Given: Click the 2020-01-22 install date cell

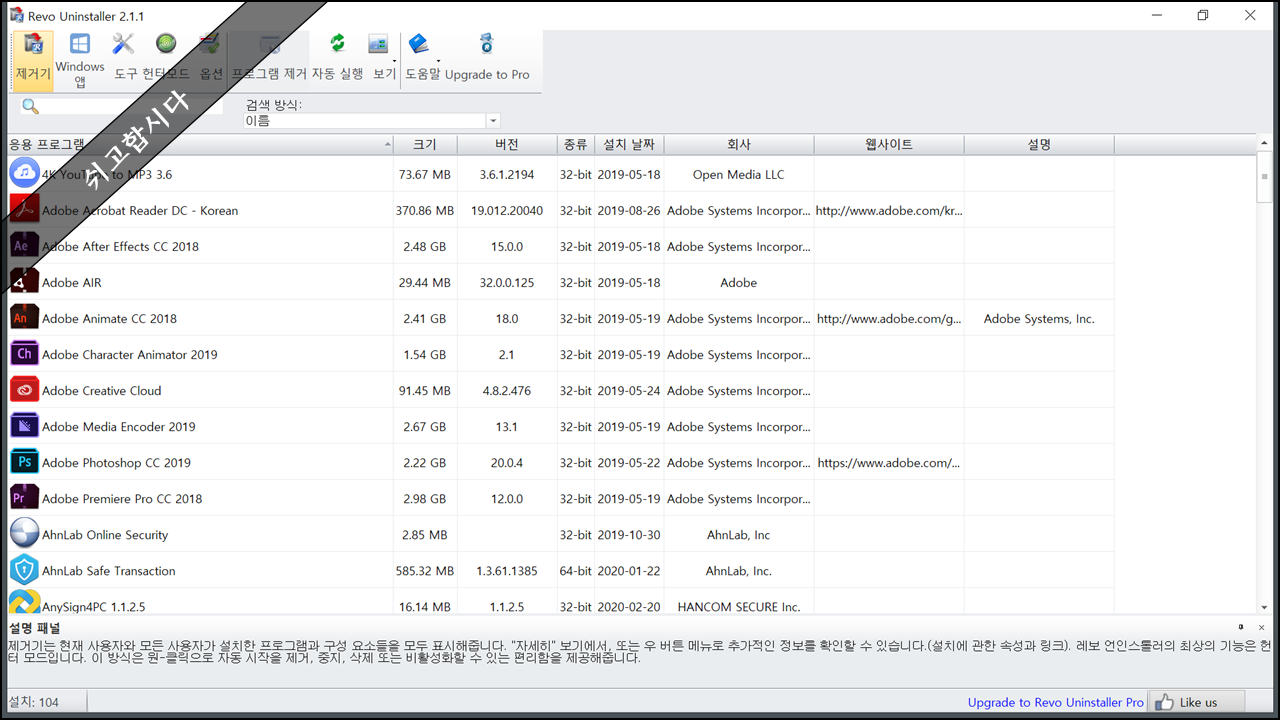Looking at the screenshot, I should (629, 571).
